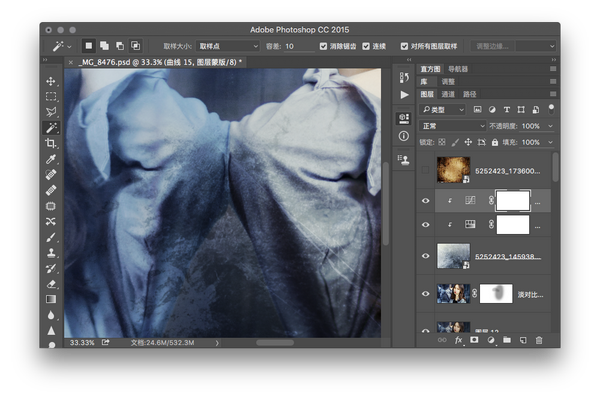Screen dimensions: 600x402
Task: Click Delete layer trash icon
Action: (539, 340)
